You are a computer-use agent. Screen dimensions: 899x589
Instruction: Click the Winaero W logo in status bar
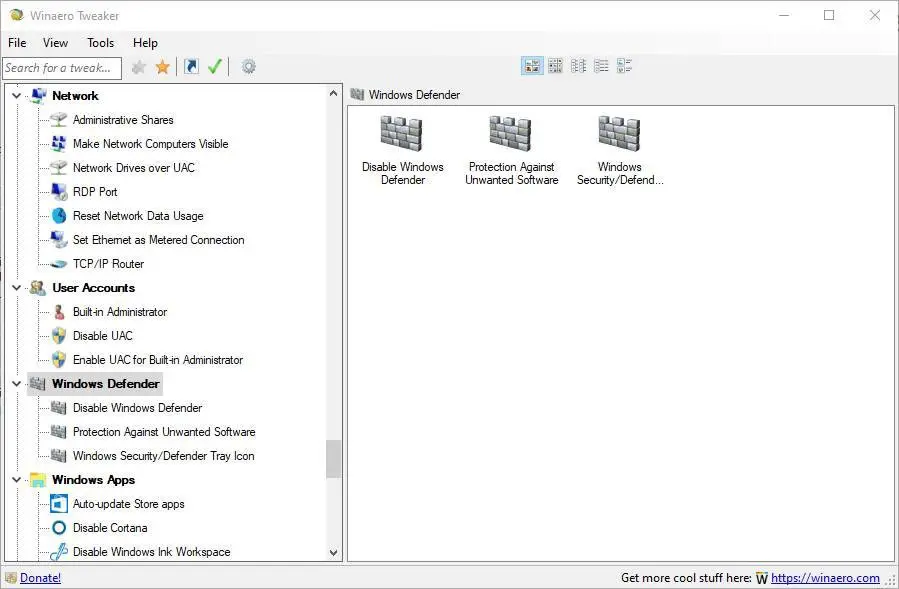[761, 578]
